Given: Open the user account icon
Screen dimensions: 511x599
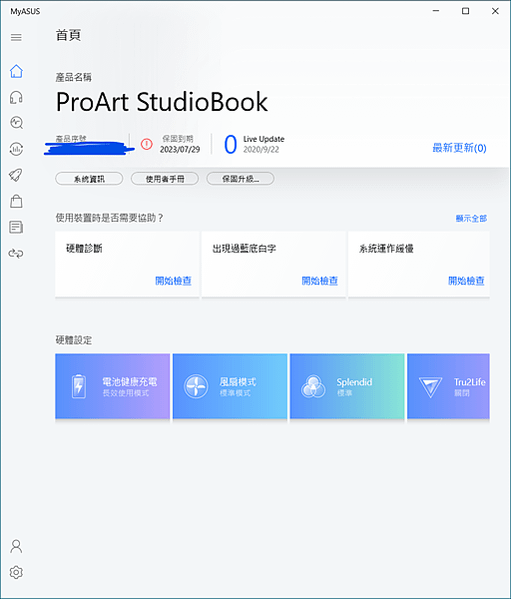Looking at the screenshot, I should 16,546.
